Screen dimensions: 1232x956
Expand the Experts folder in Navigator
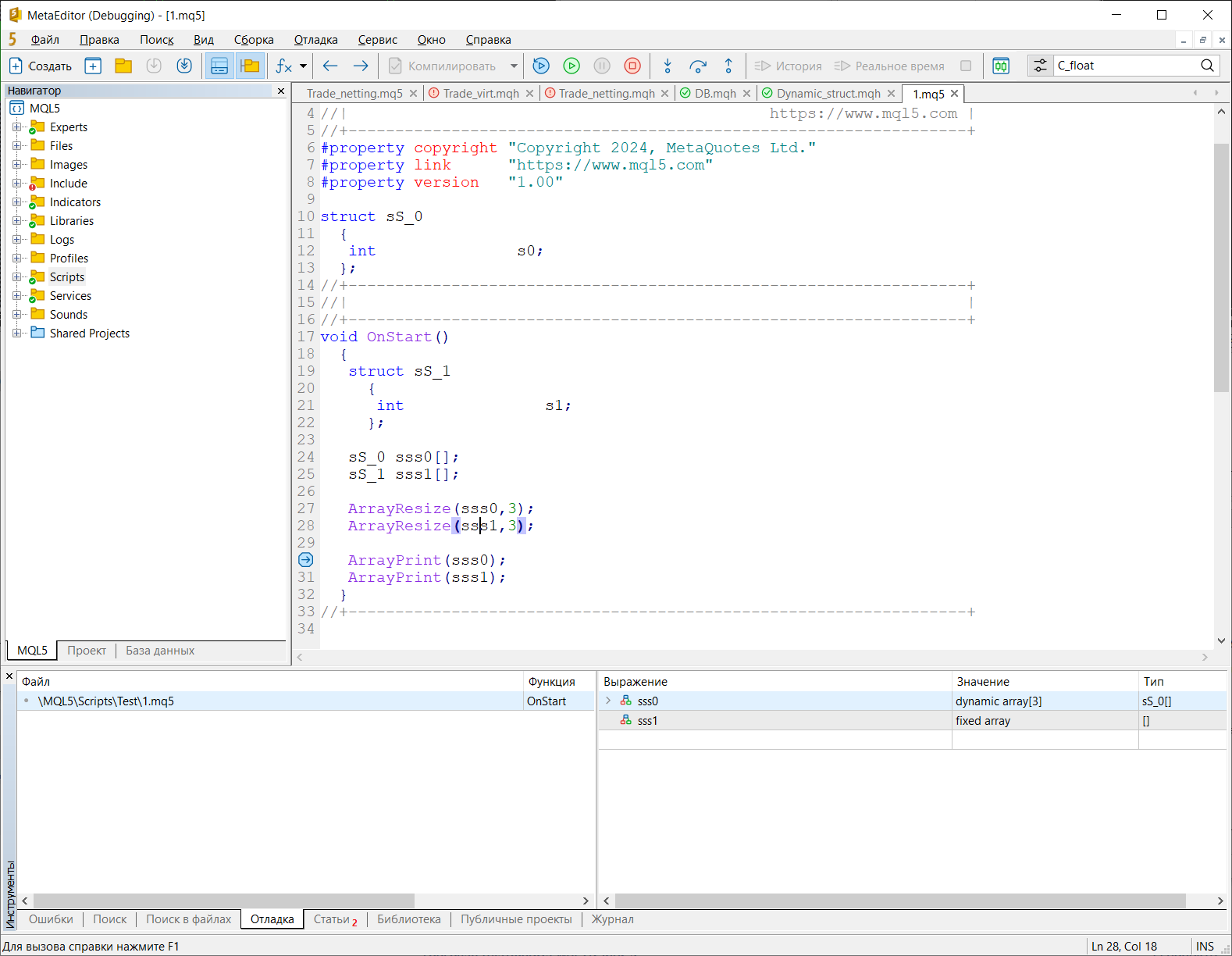(x=16, y=127)
